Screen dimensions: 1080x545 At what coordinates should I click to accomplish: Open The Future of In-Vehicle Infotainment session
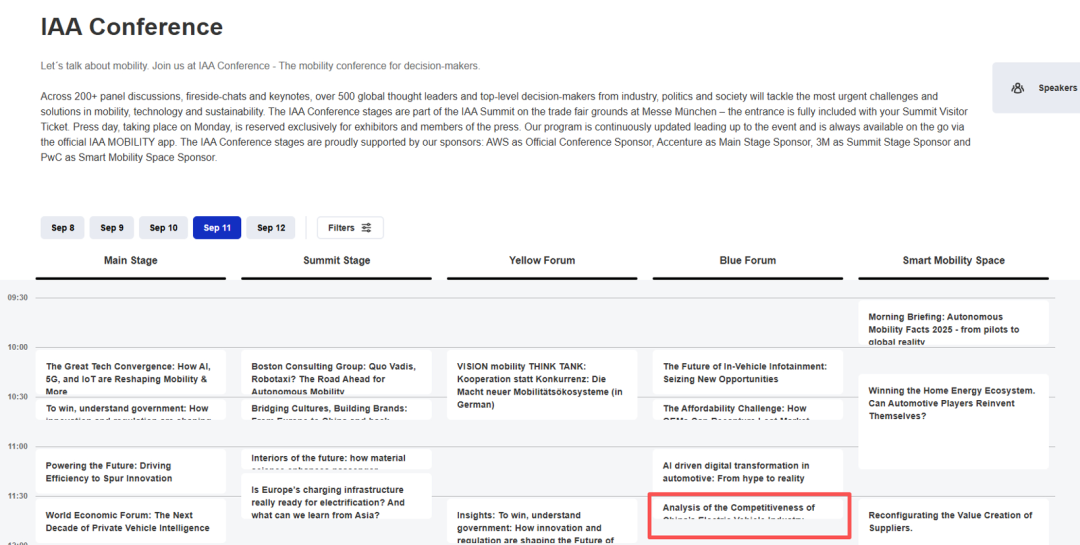point(748,373)
